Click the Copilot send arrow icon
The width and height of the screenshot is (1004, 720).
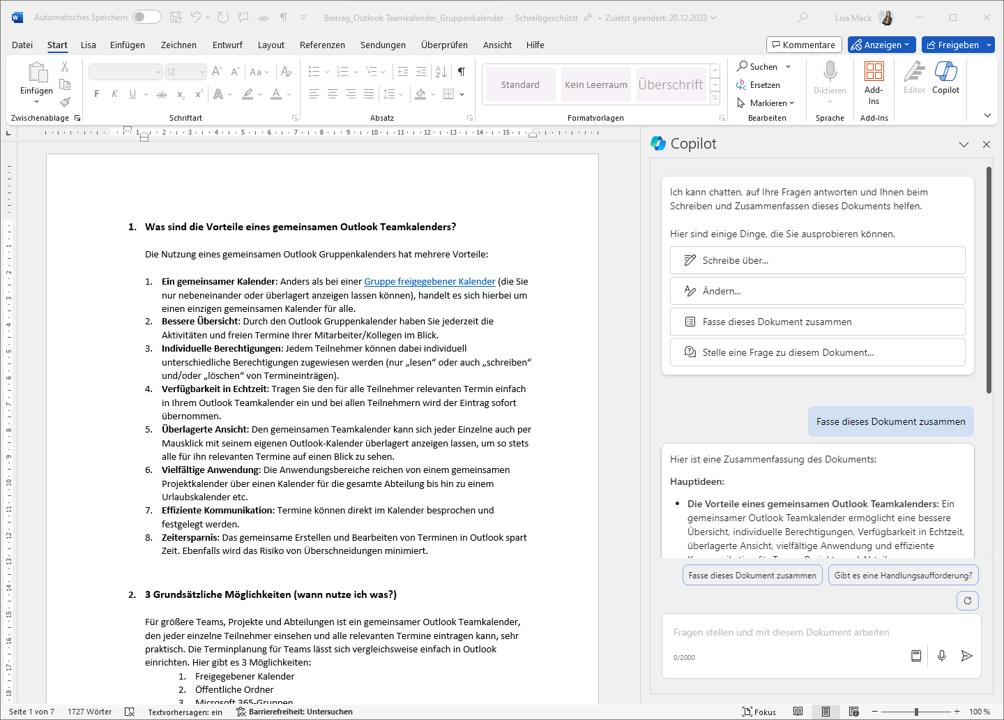pos(967,655)
